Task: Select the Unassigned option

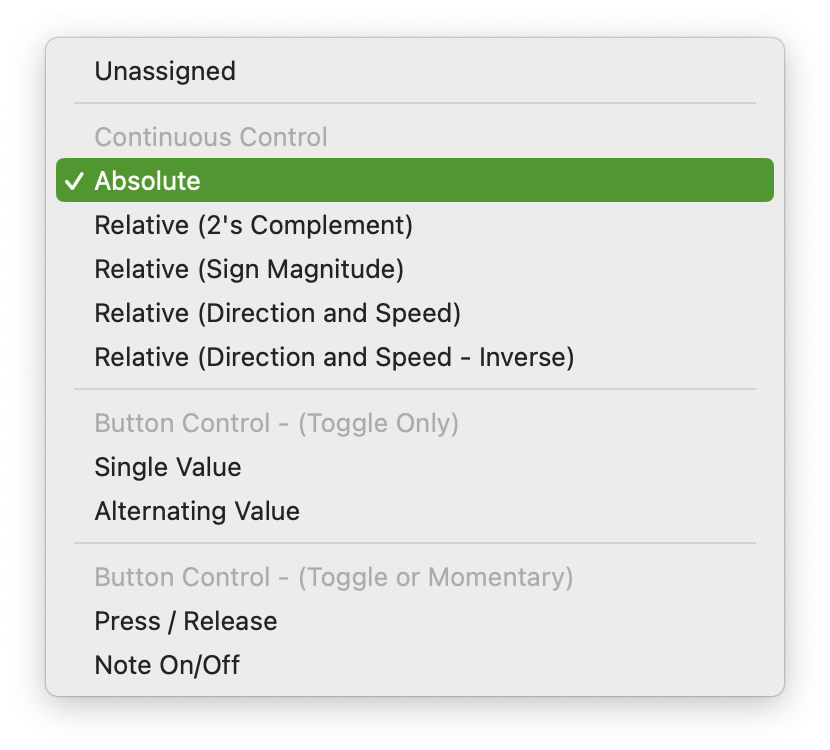Action: click(x=414, y=71)
